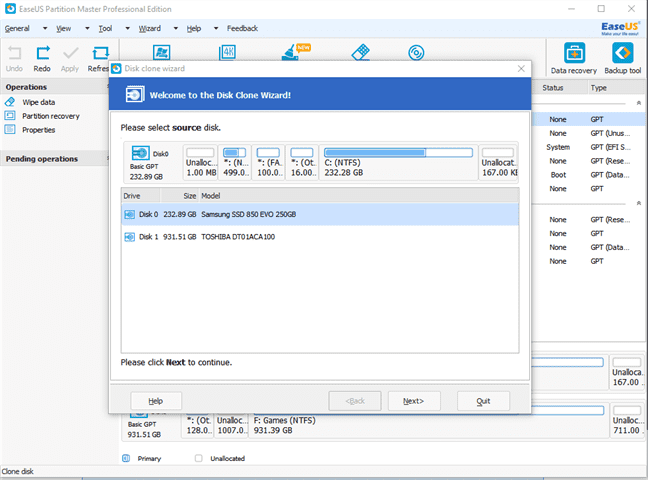This screenshot has height=480, width=648.
Task: Select the 711.00 Unallocated block on Disk 1
Action: (x=627, y=421)
